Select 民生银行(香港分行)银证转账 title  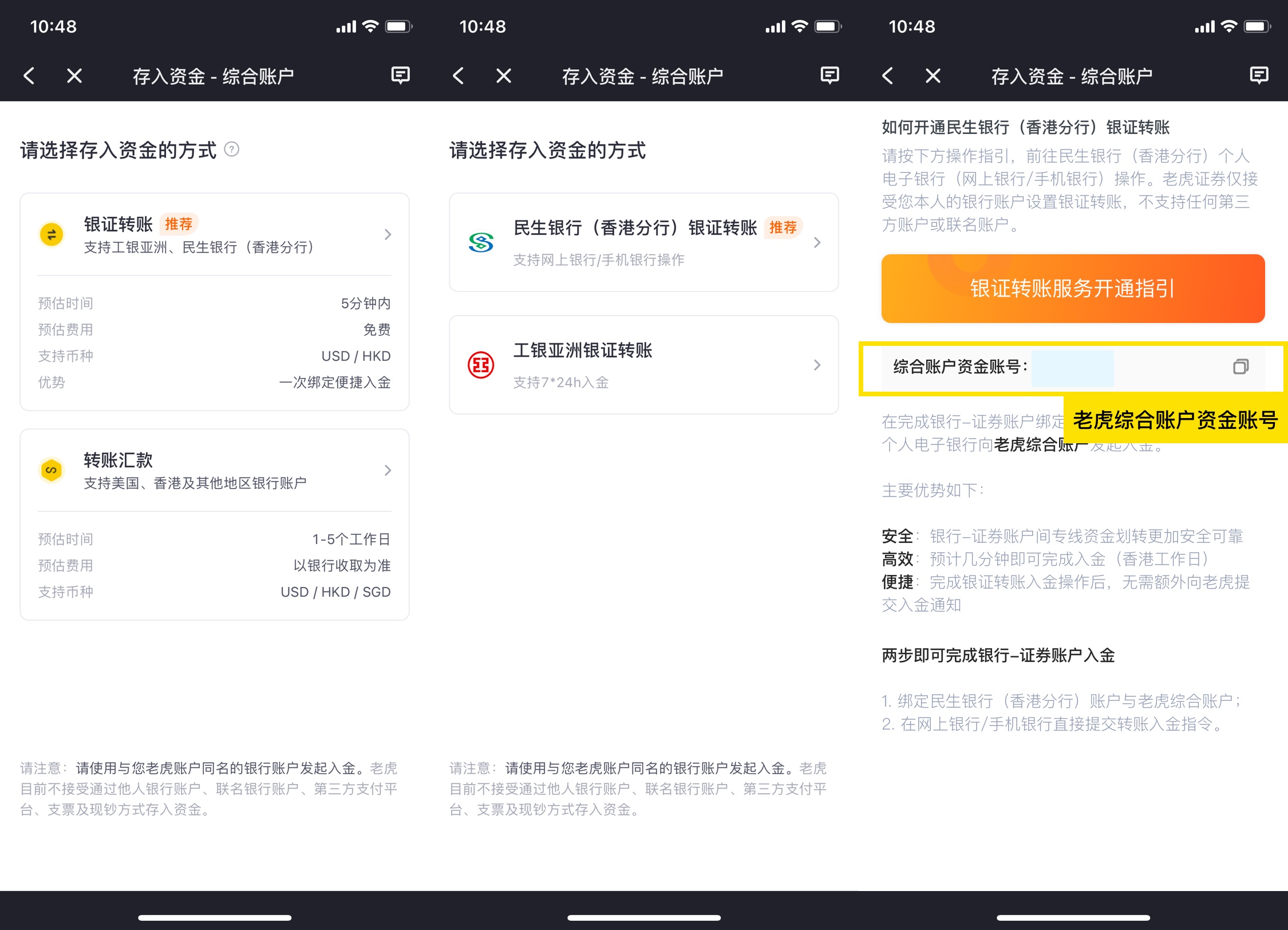pos(635,227)
